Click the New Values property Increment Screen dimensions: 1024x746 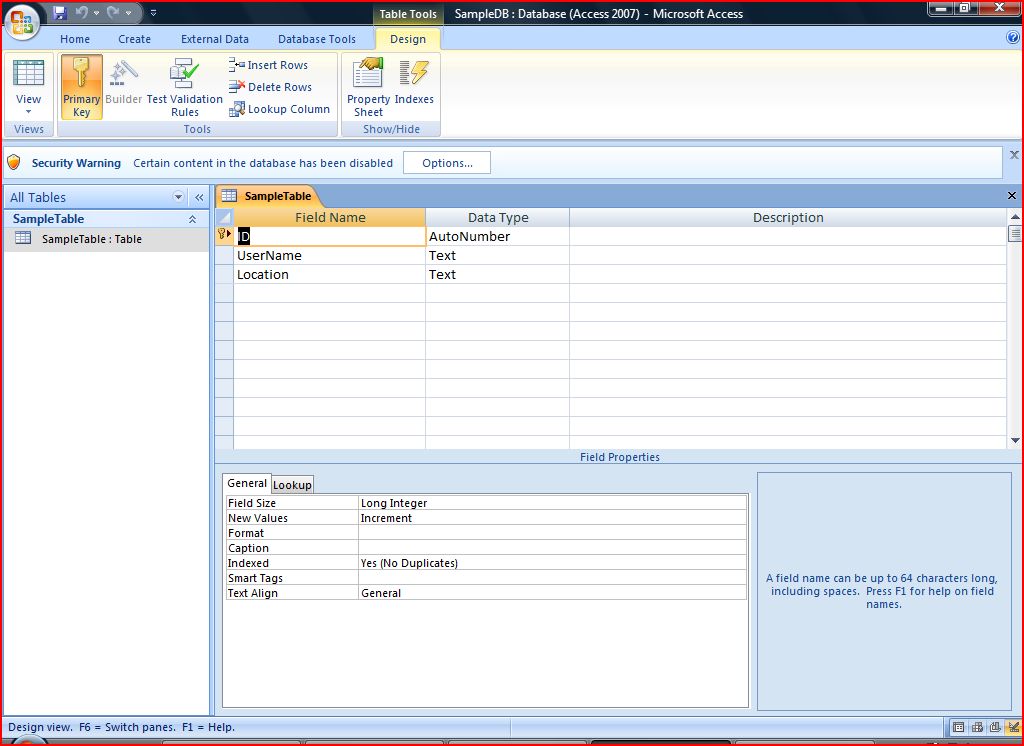(x=552, y=518)
